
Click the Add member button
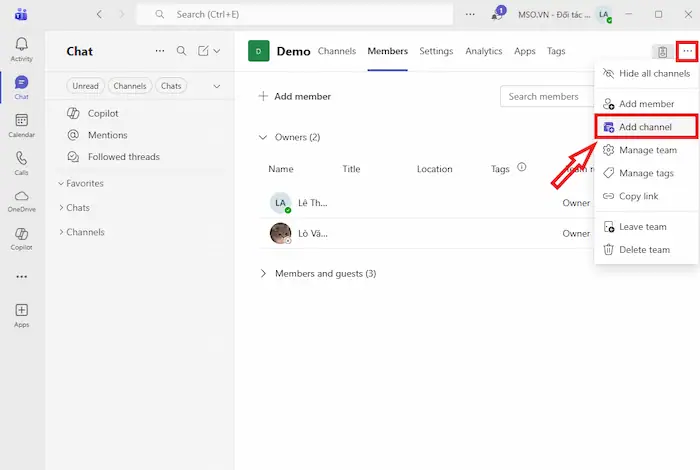pos(295,96)
